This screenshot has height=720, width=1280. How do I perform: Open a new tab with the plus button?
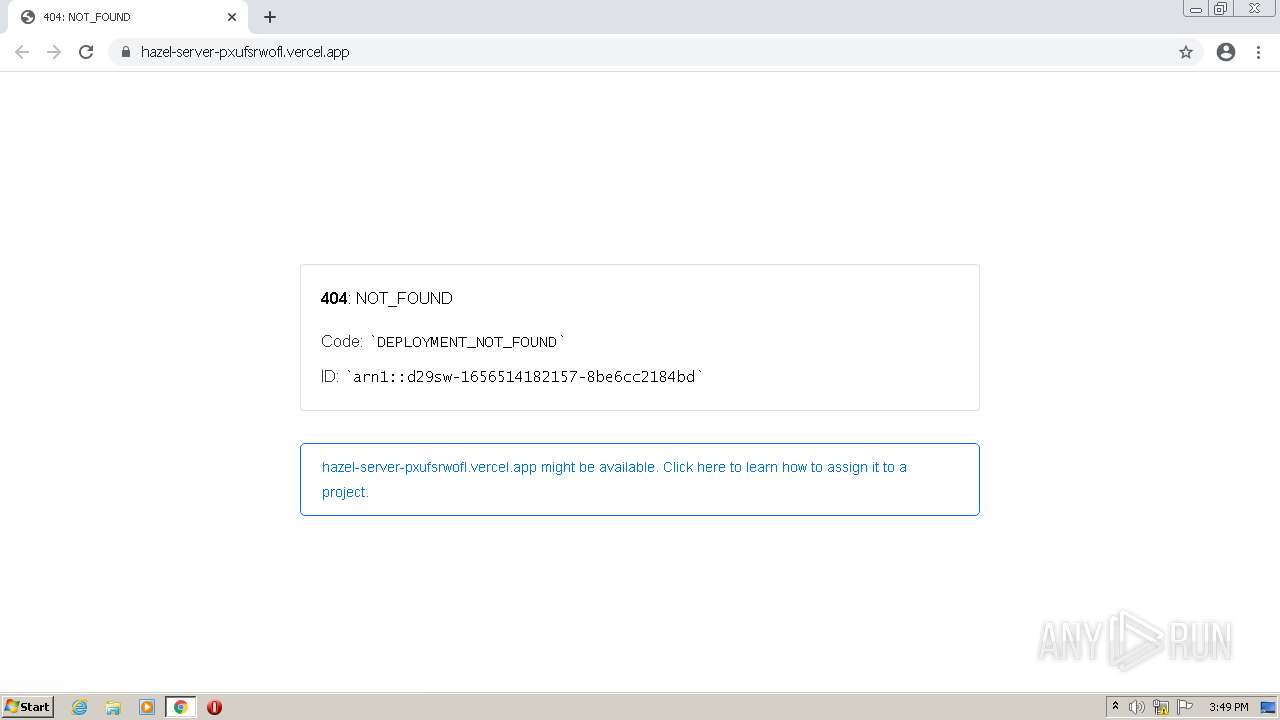tap(270, 17)
